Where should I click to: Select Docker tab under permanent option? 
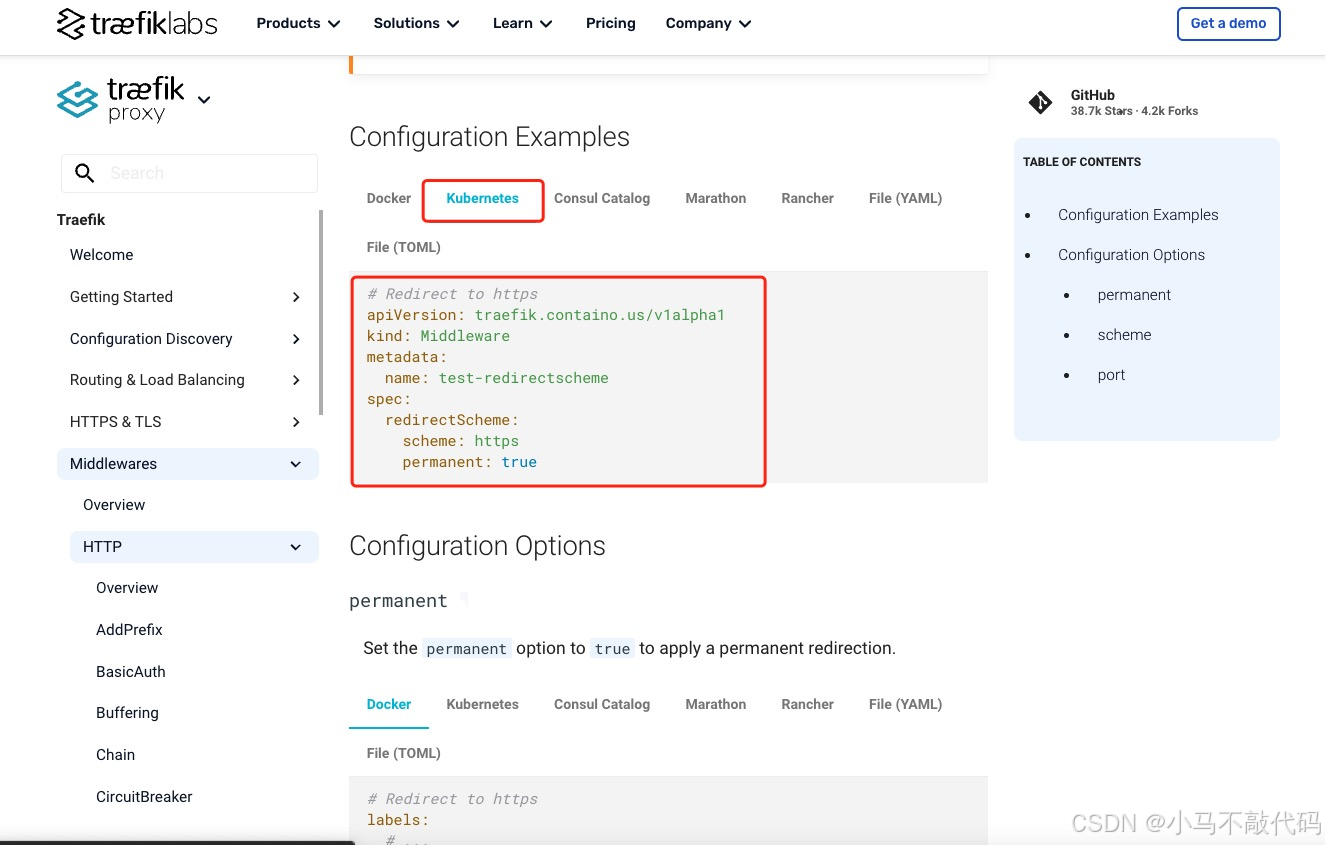pyautogui.click(x=389, y=704)
